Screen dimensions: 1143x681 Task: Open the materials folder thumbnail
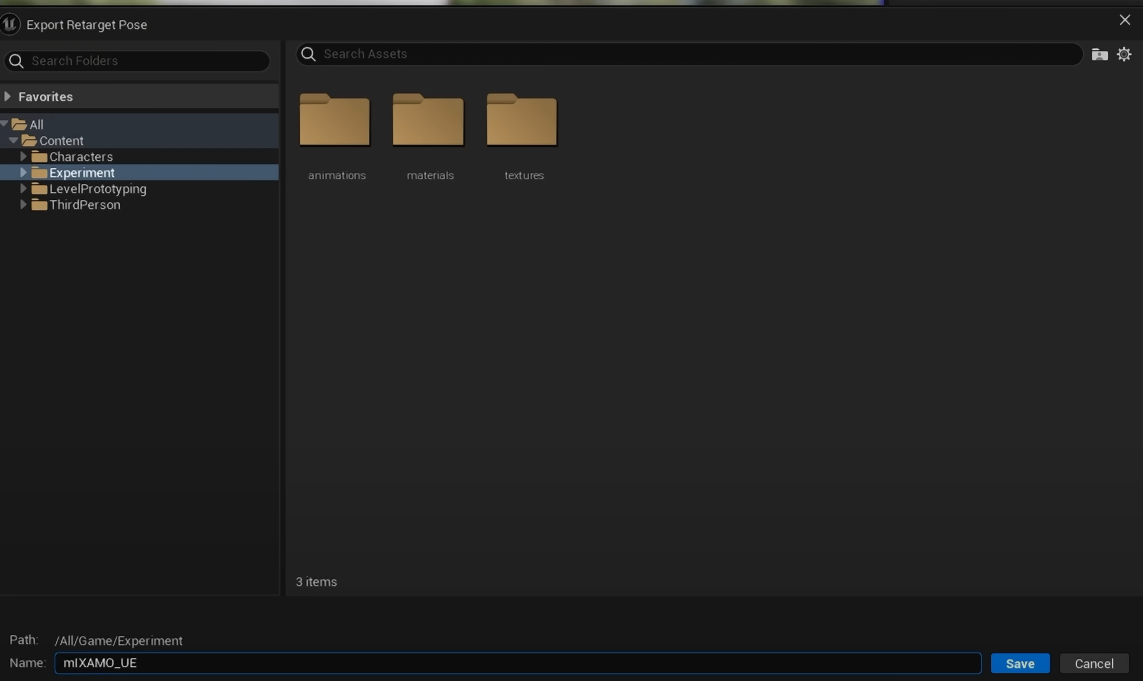click(428, 120)
